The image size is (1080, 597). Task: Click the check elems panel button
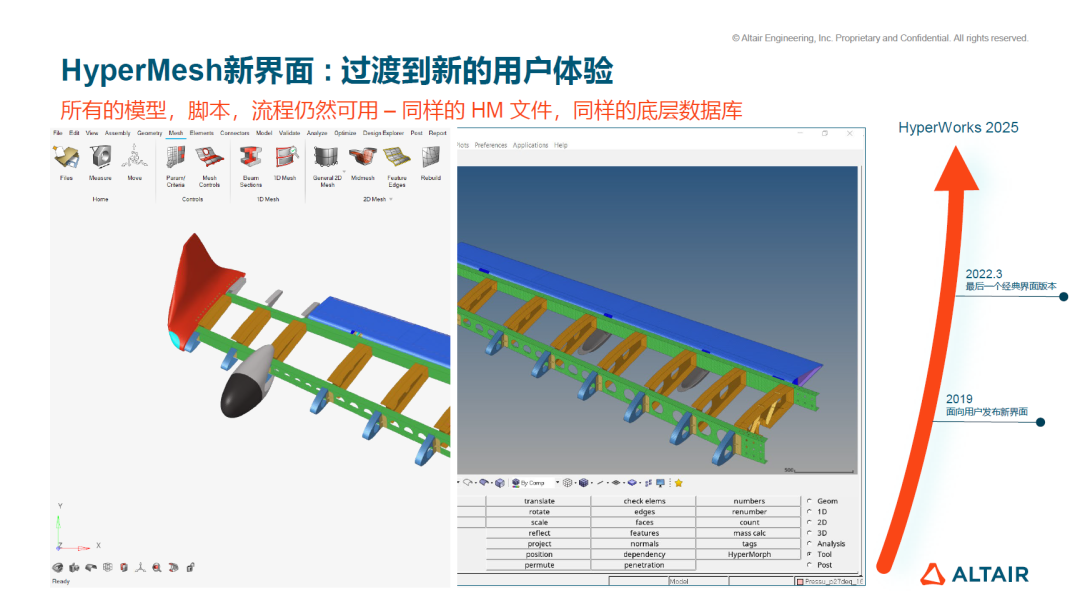point(644,501)
